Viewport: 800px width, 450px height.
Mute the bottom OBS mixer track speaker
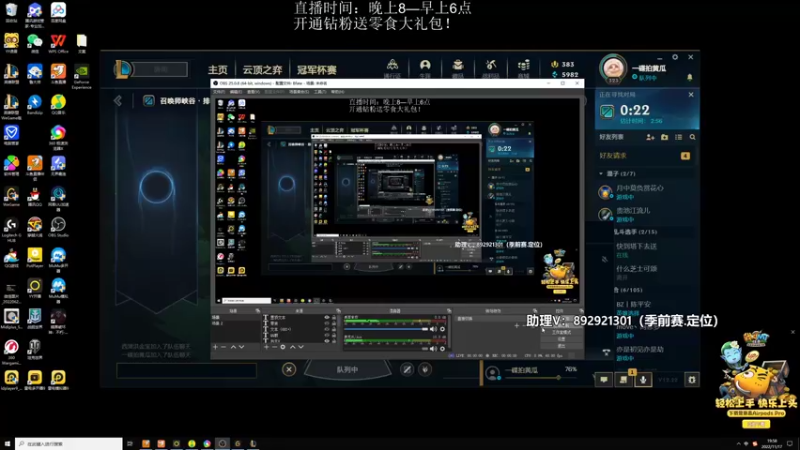(434, 349)
